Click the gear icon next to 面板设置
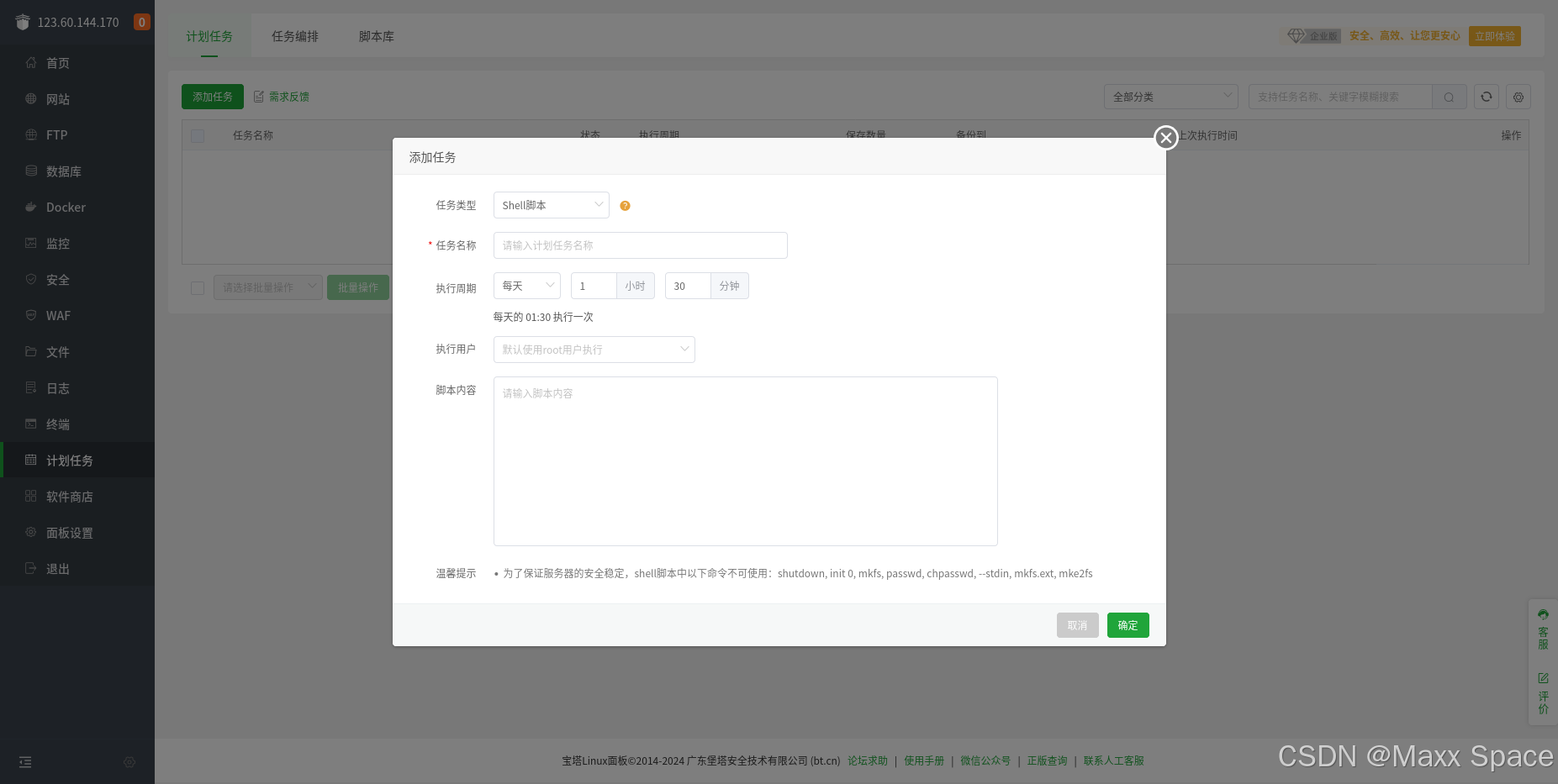Image resolution: width=1558 pixels, height=784 pixels. coord(31,532)
